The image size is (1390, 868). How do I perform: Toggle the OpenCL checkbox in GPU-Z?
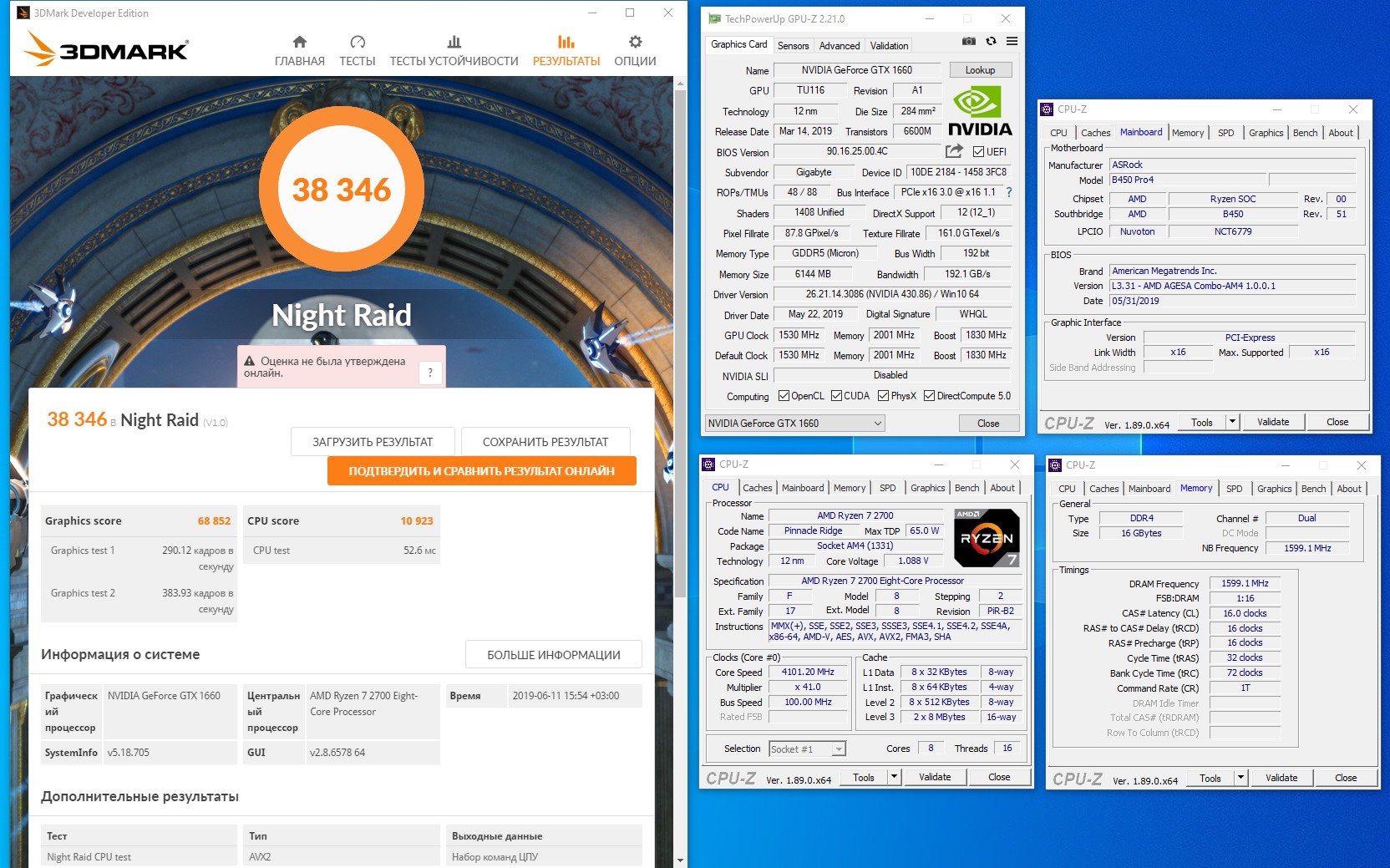coord(784,396)
